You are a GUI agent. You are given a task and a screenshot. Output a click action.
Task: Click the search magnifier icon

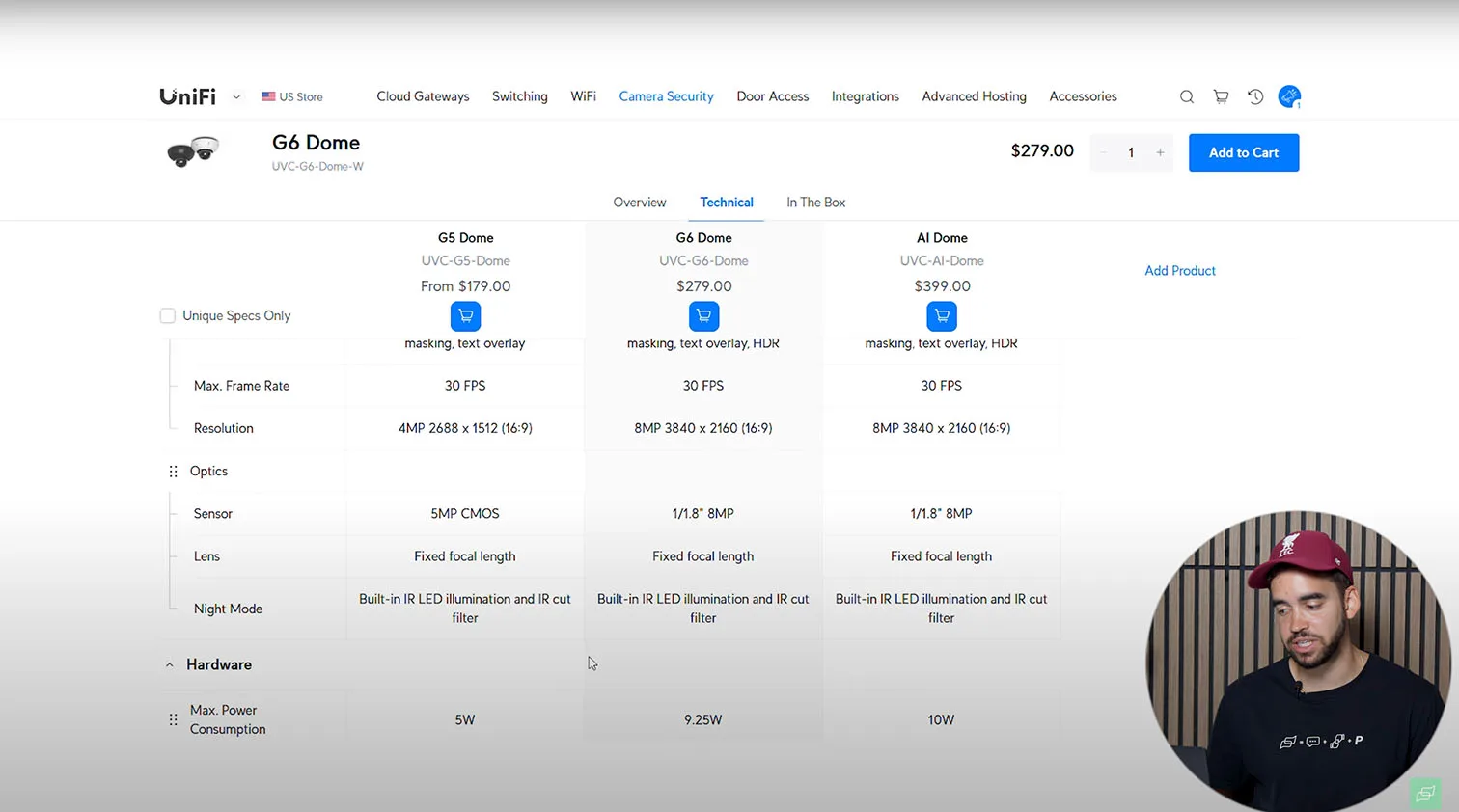pos(1187,96)
